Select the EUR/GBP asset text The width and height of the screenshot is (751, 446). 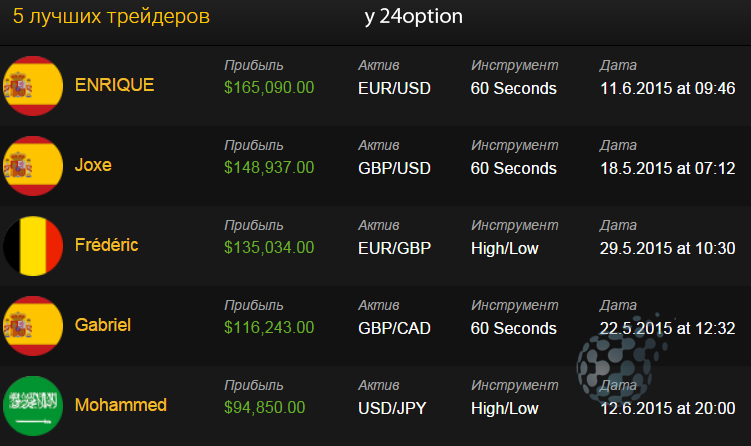(x=395, y=248)
